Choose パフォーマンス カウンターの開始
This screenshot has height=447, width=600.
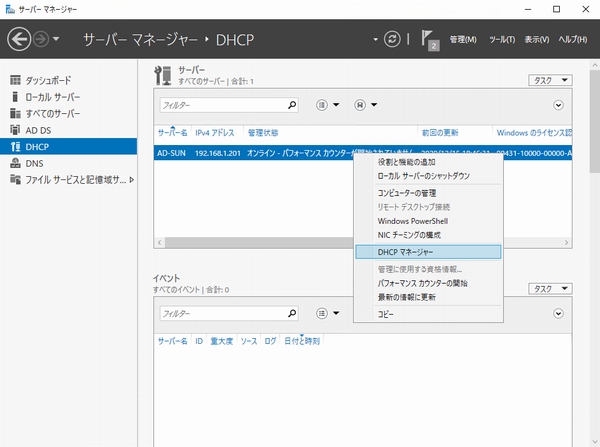click(428, 284)
